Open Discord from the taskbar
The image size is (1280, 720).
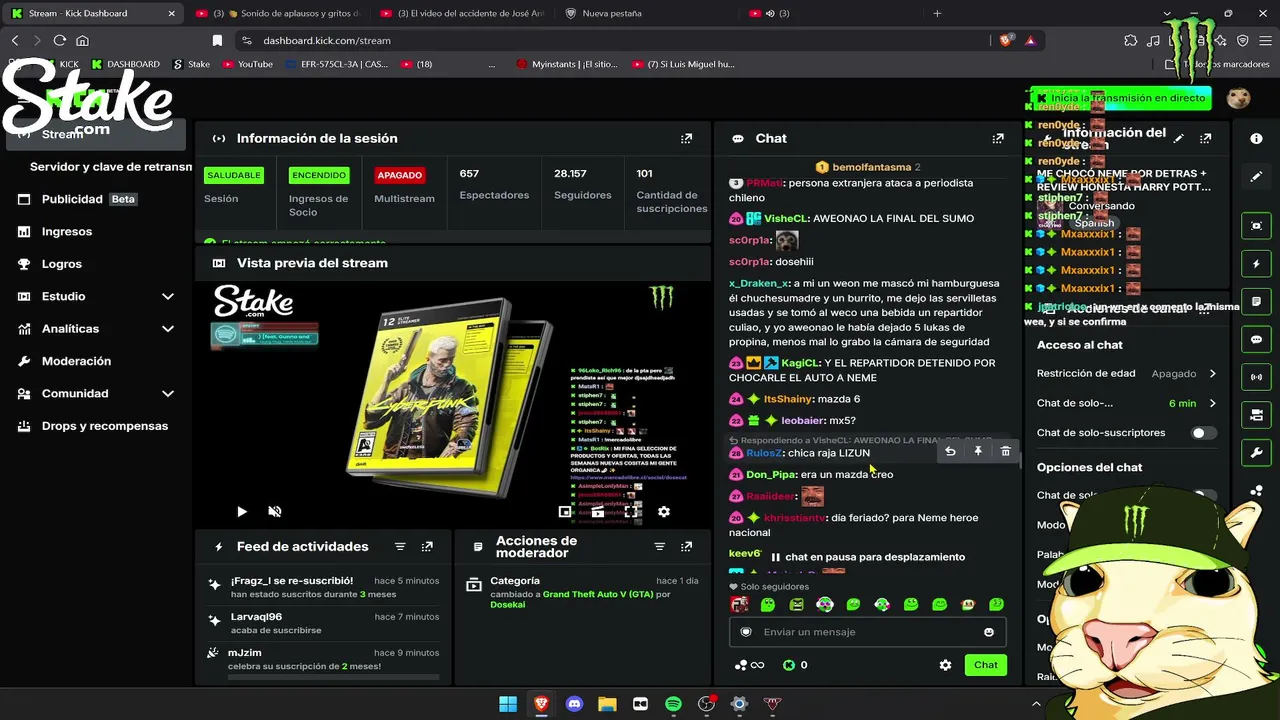pyautogui.click(x=574, y=704)
